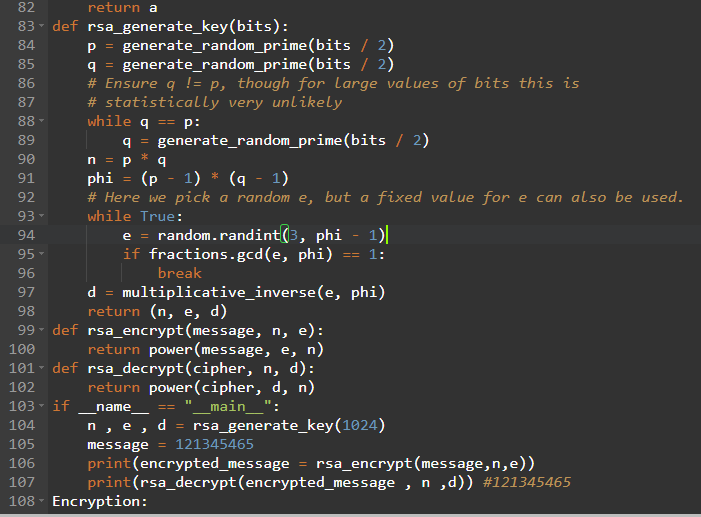The height and width of the screenshot is (517, 701).
Task: Collapse the fractions.gcd if-block fold arrow
Action: pyautogui.click(x=41, y=254)
